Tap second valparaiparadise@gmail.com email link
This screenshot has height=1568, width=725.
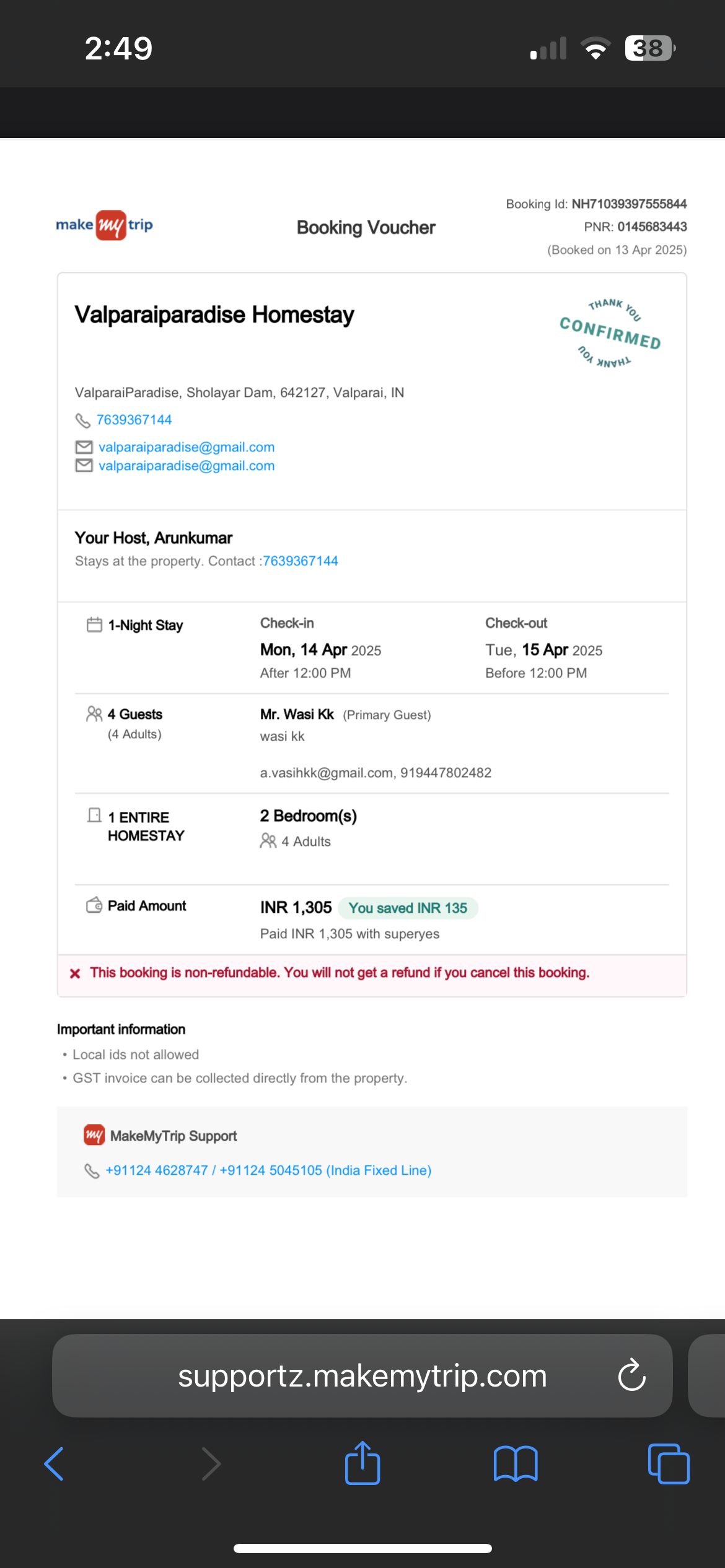[x=187, y=466]
